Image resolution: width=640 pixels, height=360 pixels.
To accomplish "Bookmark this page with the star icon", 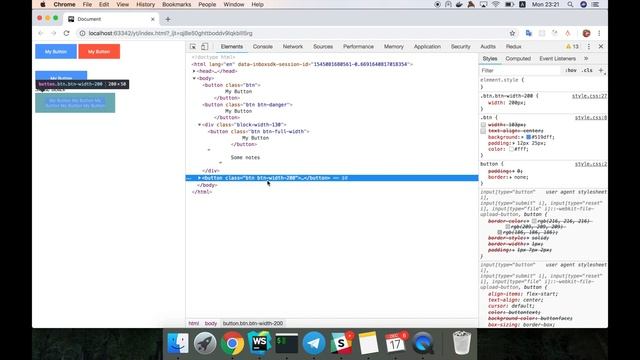I will point(512,33).
